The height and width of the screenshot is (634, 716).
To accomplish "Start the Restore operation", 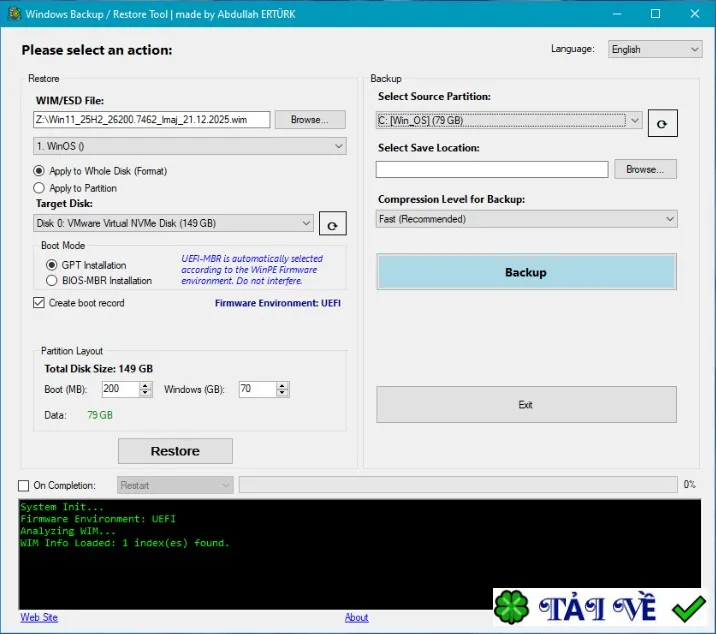I will pyautogui.click(x=175, y=451).
